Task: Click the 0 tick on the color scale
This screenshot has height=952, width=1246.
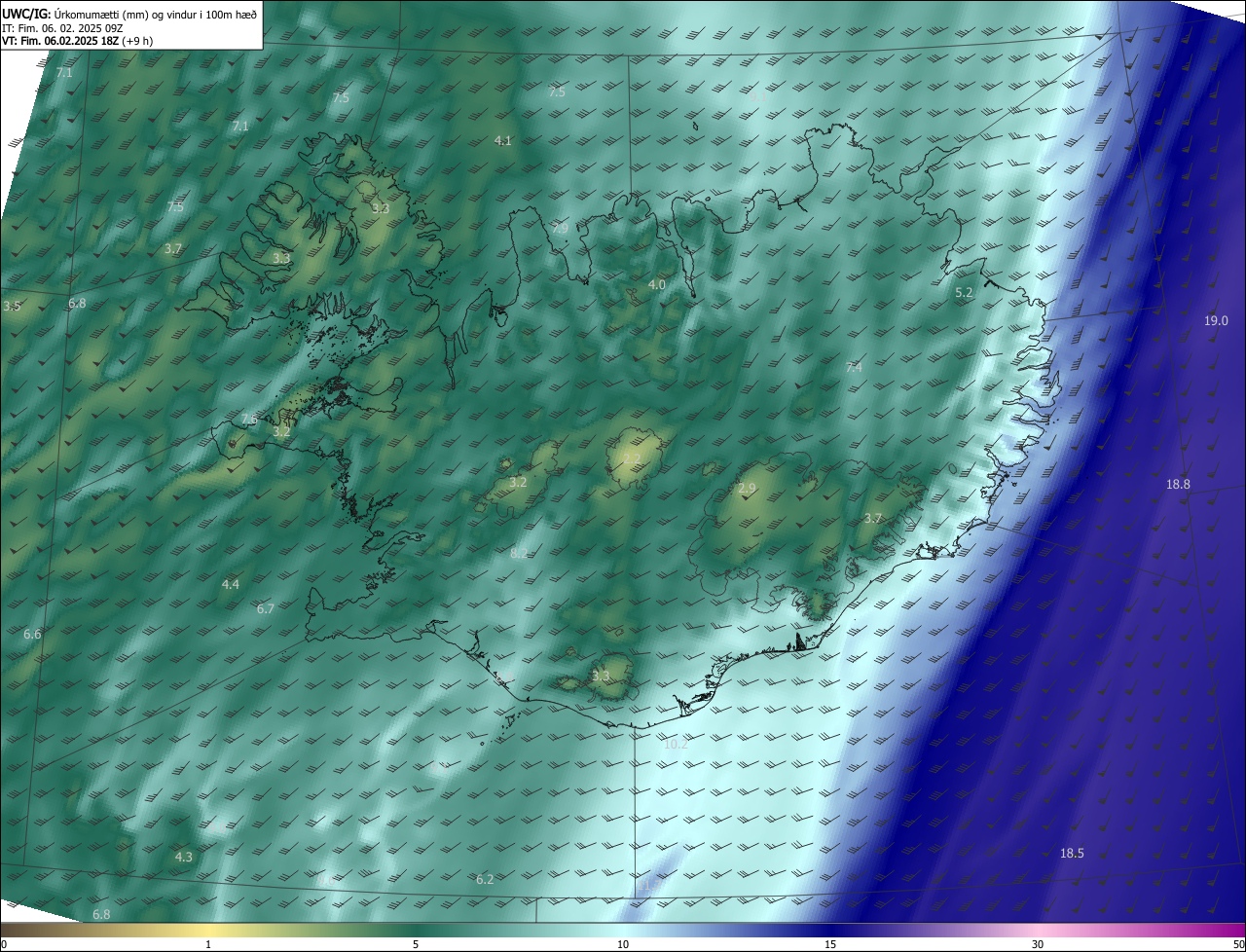Action: click(4, 944)
